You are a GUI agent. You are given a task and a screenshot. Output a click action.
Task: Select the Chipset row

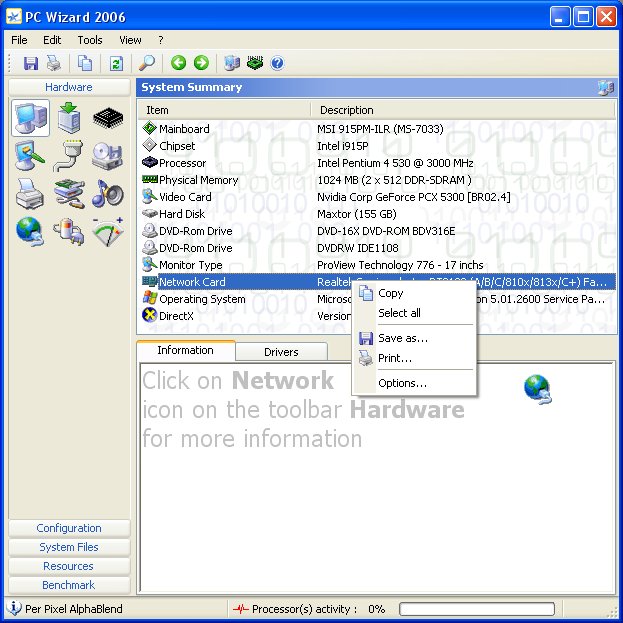point(377,146)
